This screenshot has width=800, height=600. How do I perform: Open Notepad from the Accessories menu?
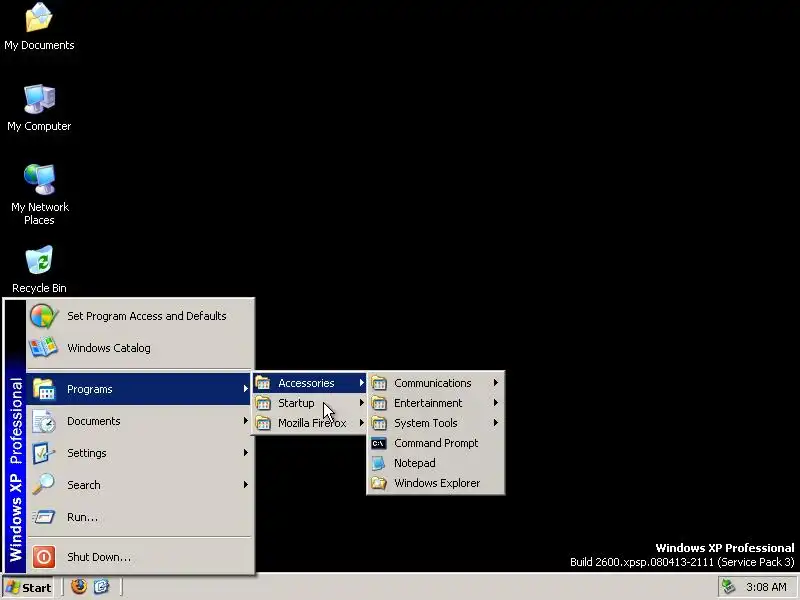[x=436, y=463]
